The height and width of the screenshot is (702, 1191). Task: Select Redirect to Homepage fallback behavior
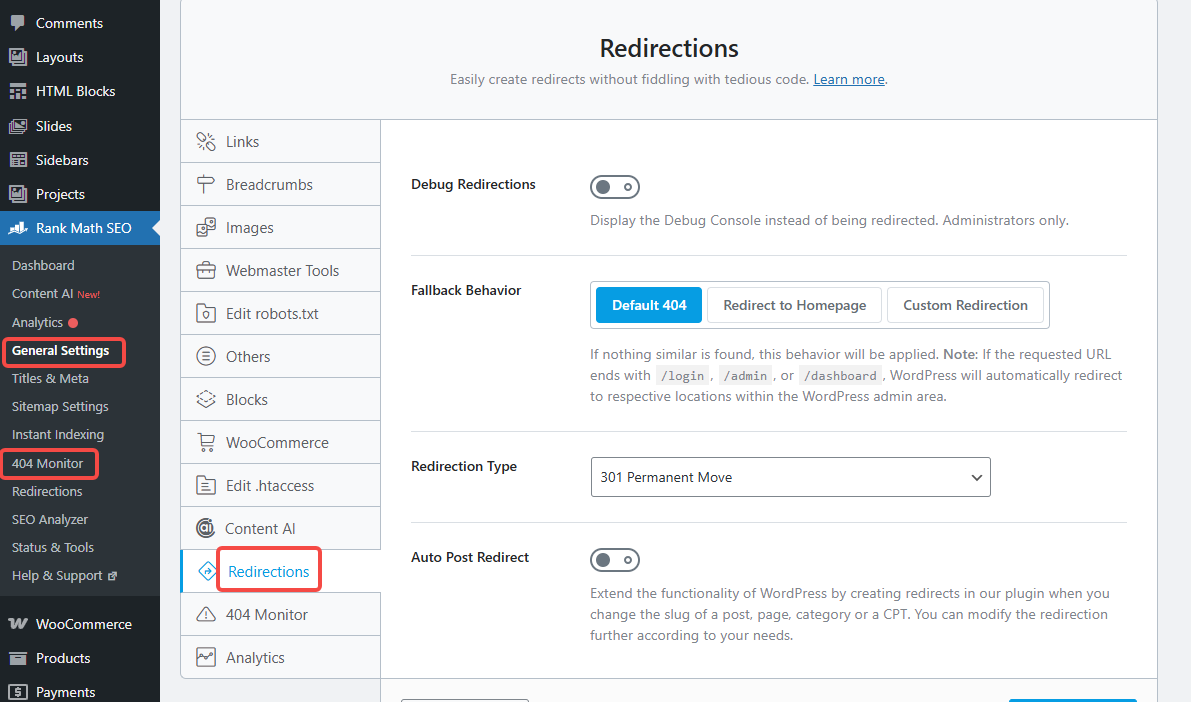(794, 305)
